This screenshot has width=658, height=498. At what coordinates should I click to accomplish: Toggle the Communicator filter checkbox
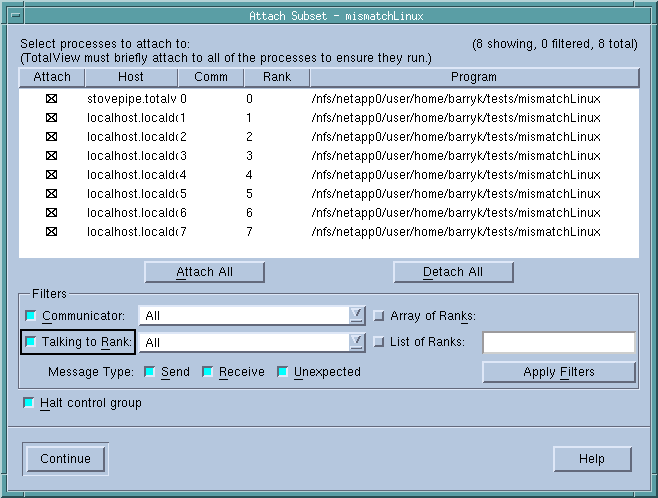(x=31, y=316)
